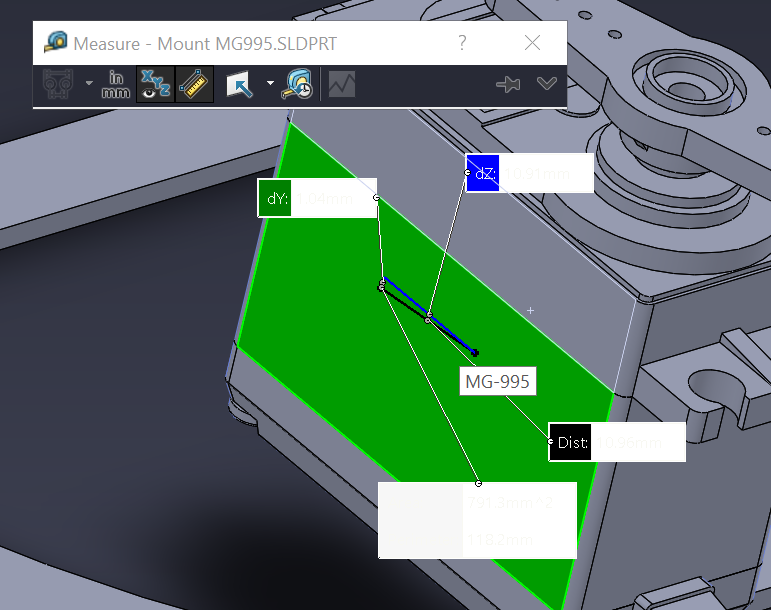Toggle Show XYZ Measurements
This screenshot has height=610, width=771.
(x=155, y=84)
